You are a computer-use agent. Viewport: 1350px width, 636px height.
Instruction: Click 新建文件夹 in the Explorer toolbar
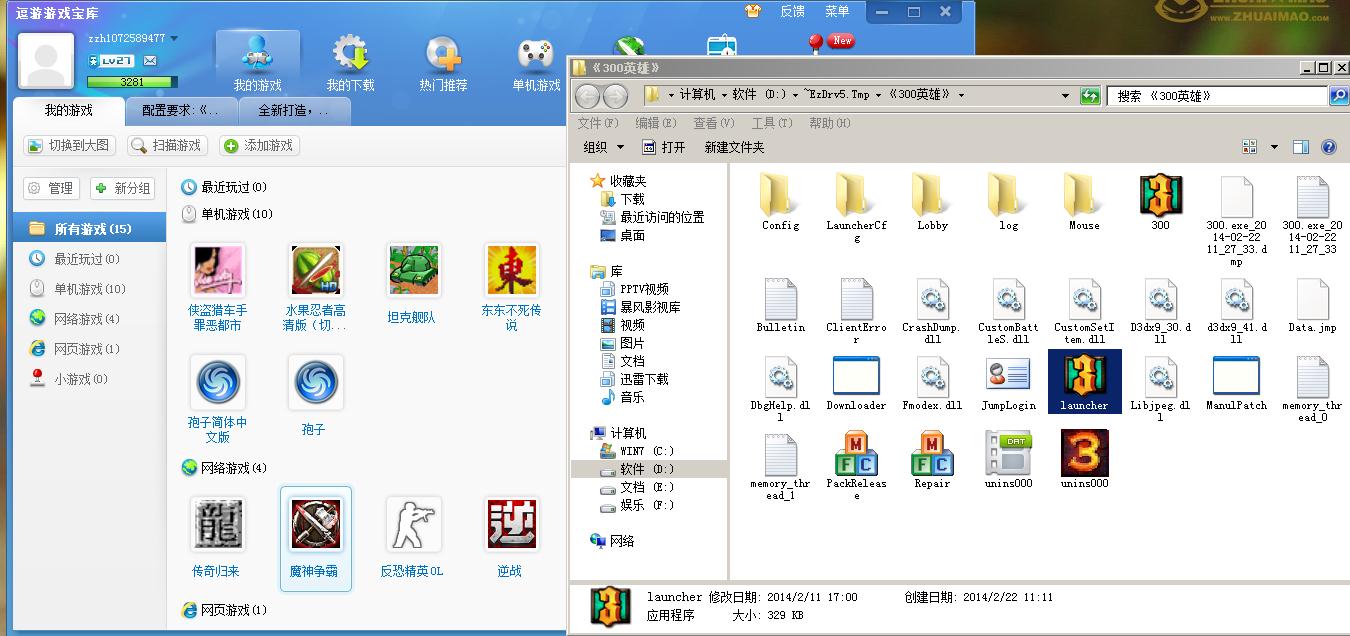(x=734, y=147)
